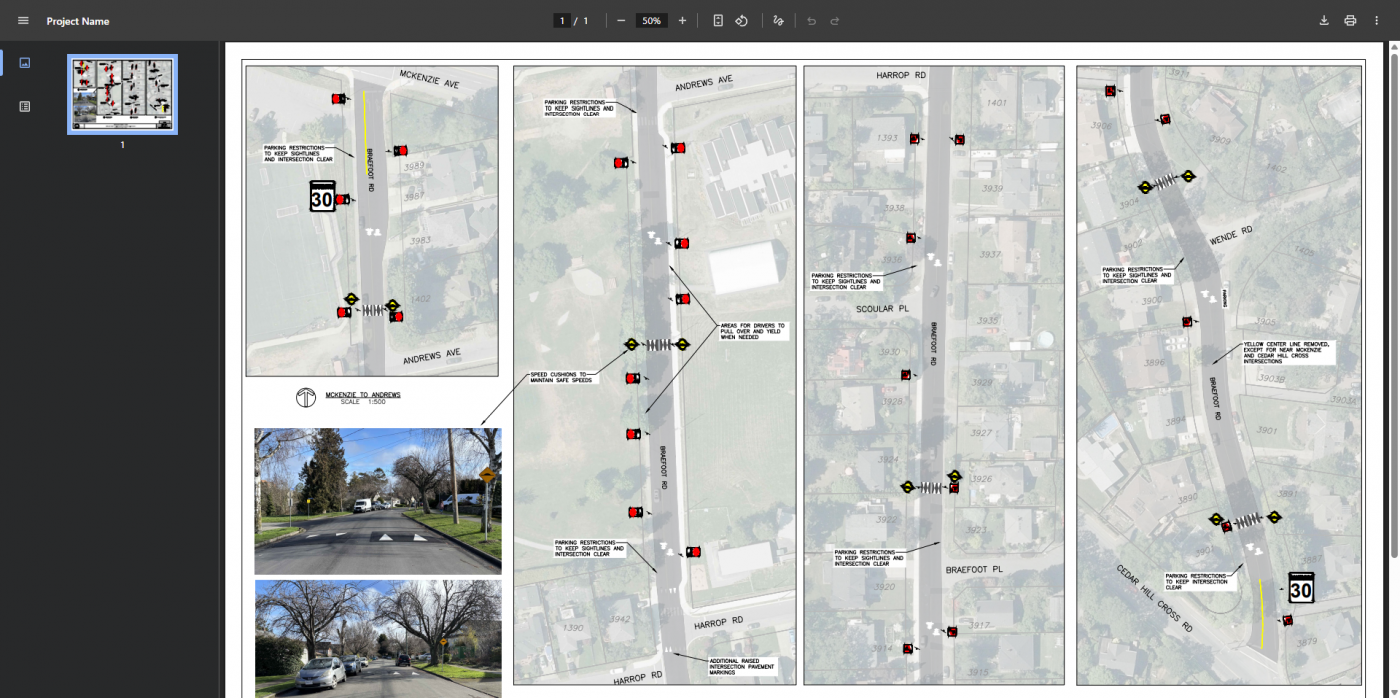
Task: Show the thumbnails view in sidebar
Action: click(25, 63)
